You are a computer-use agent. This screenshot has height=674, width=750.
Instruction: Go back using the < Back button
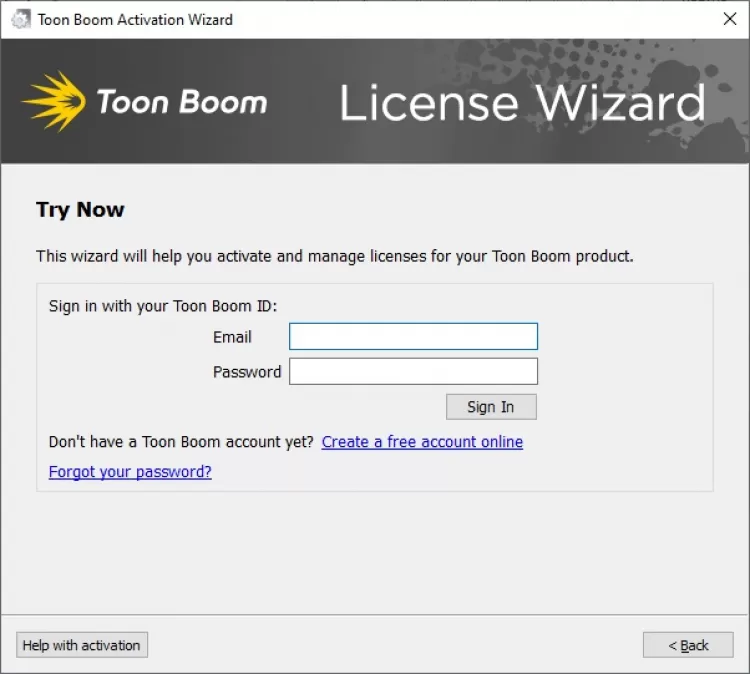(688, 645)
